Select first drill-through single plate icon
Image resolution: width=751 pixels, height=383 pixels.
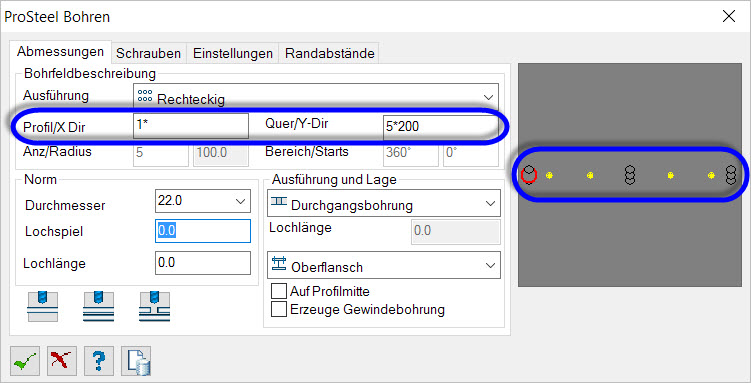[42, 306]
